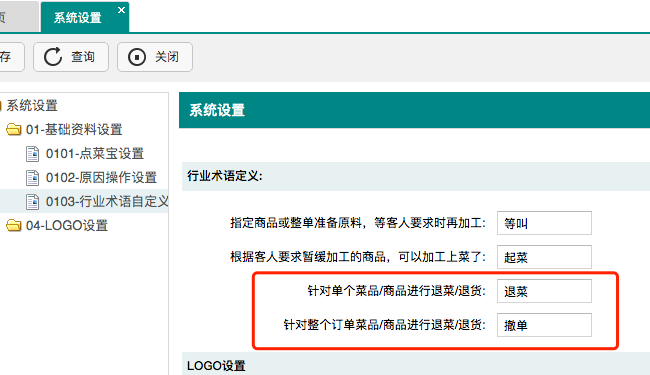Click the 等叫 input field
Image resolution: width=650 pixels, height=375 pixels.
click(x=544, y=223)
